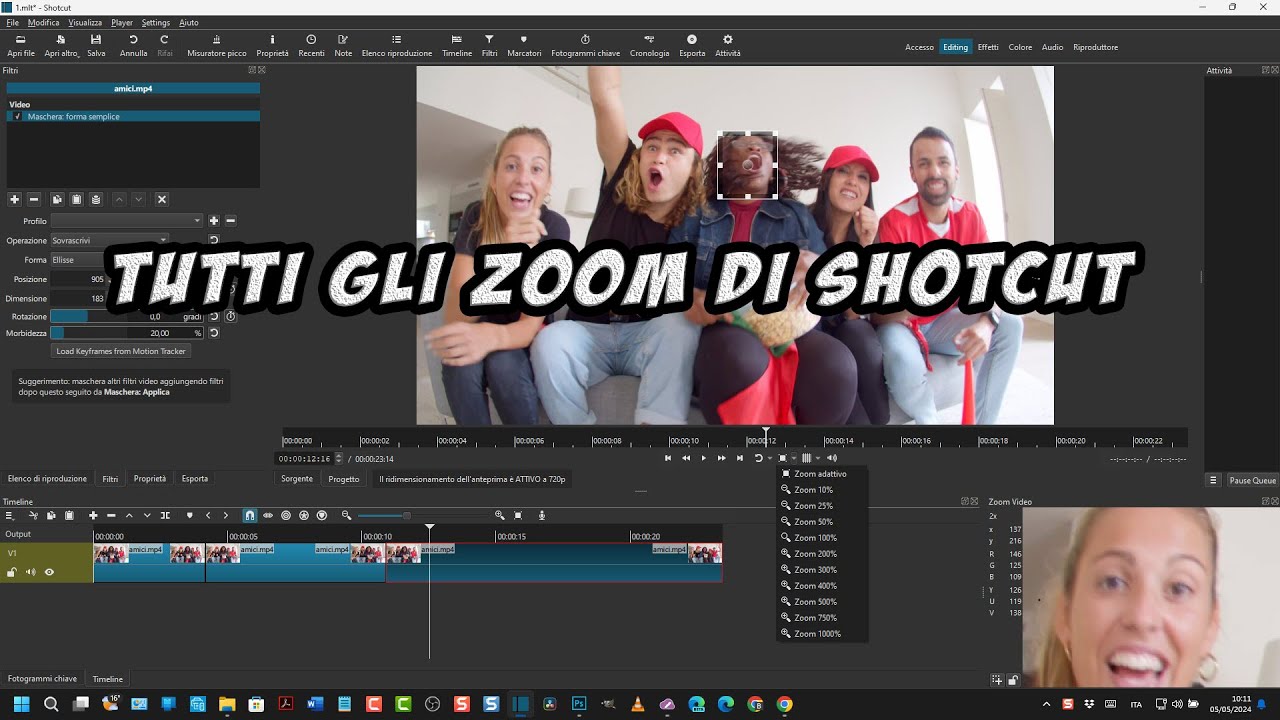
Task: Open the Misuratore picco panel
Action: click(216, 46)
